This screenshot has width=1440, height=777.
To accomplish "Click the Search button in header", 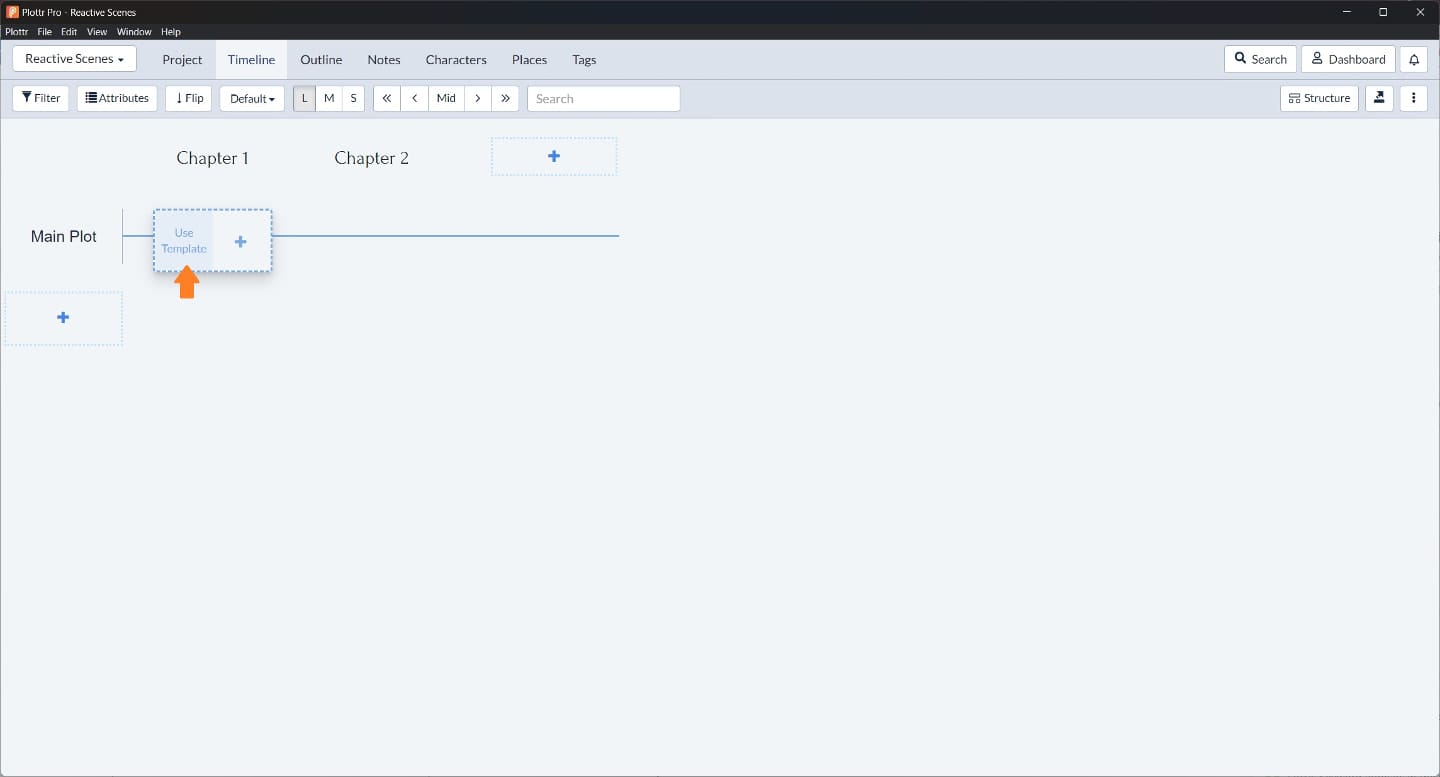I will 1260,59.
